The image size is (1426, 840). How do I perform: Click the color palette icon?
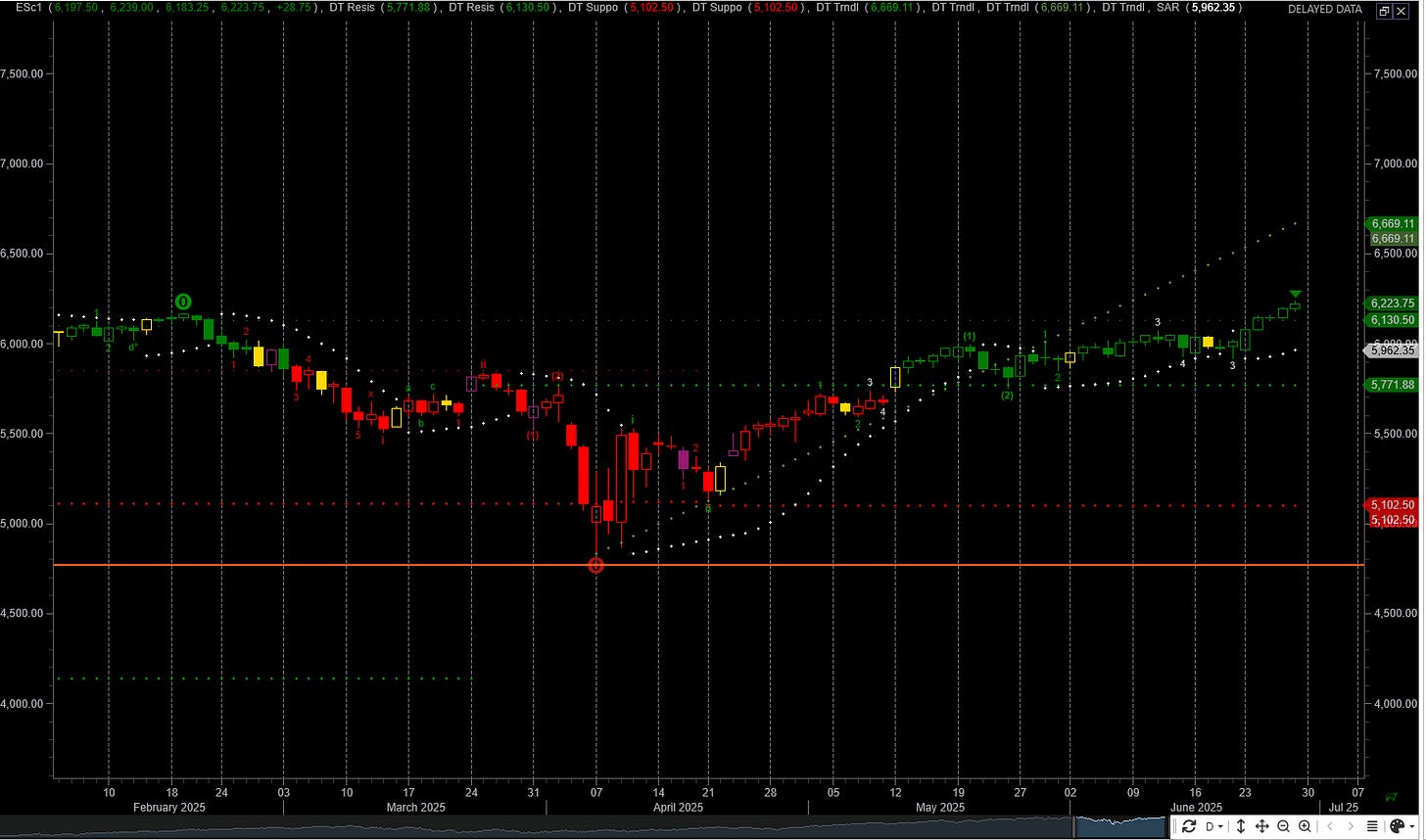[x=1398, y=826]
